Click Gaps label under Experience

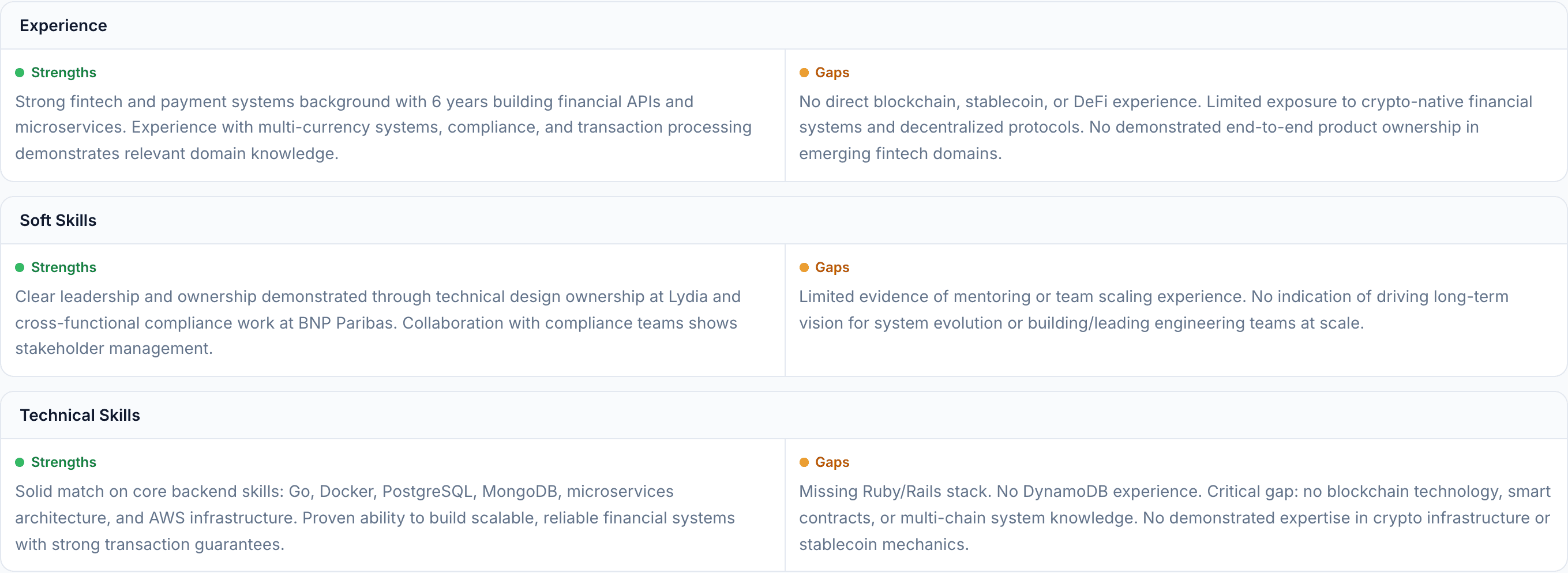click(831, 73)
